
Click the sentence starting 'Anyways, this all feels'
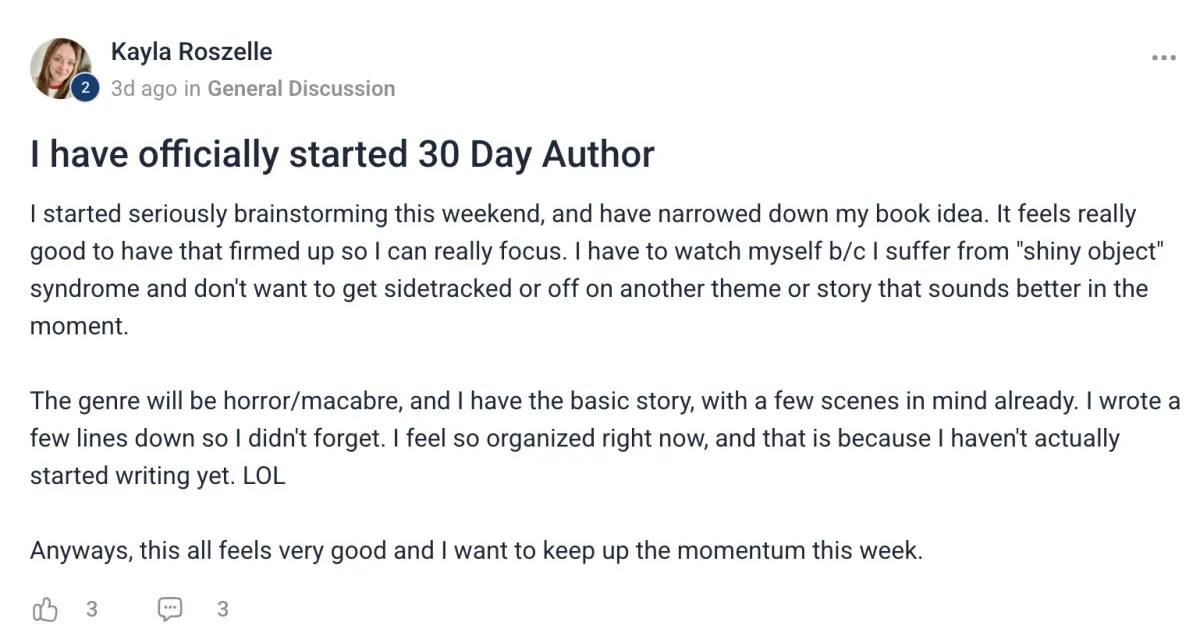[x=475, y=550]
